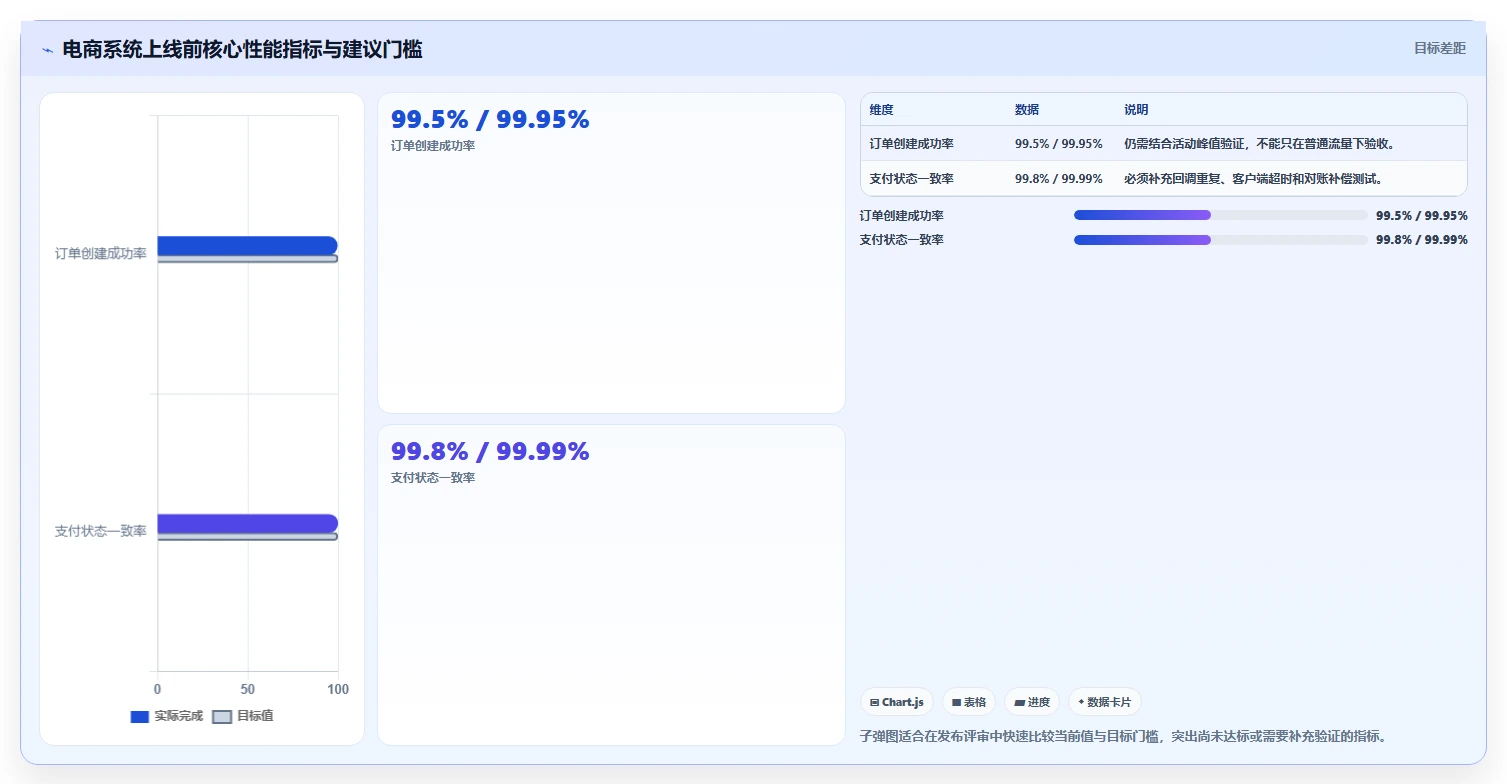Click the gray target bar under 订单创建成功率
Screen dimensions: 1507x784
pos(247,259)
